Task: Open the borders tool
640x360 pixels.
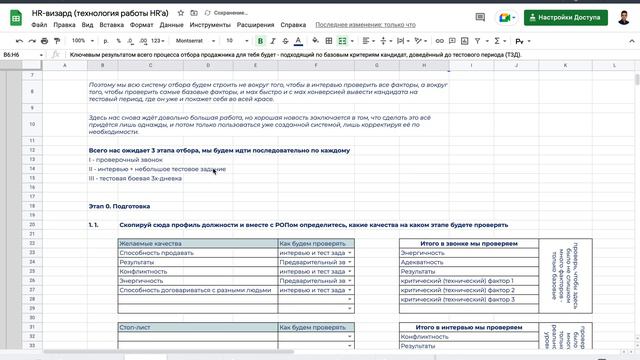Action: tap(329, 41)
